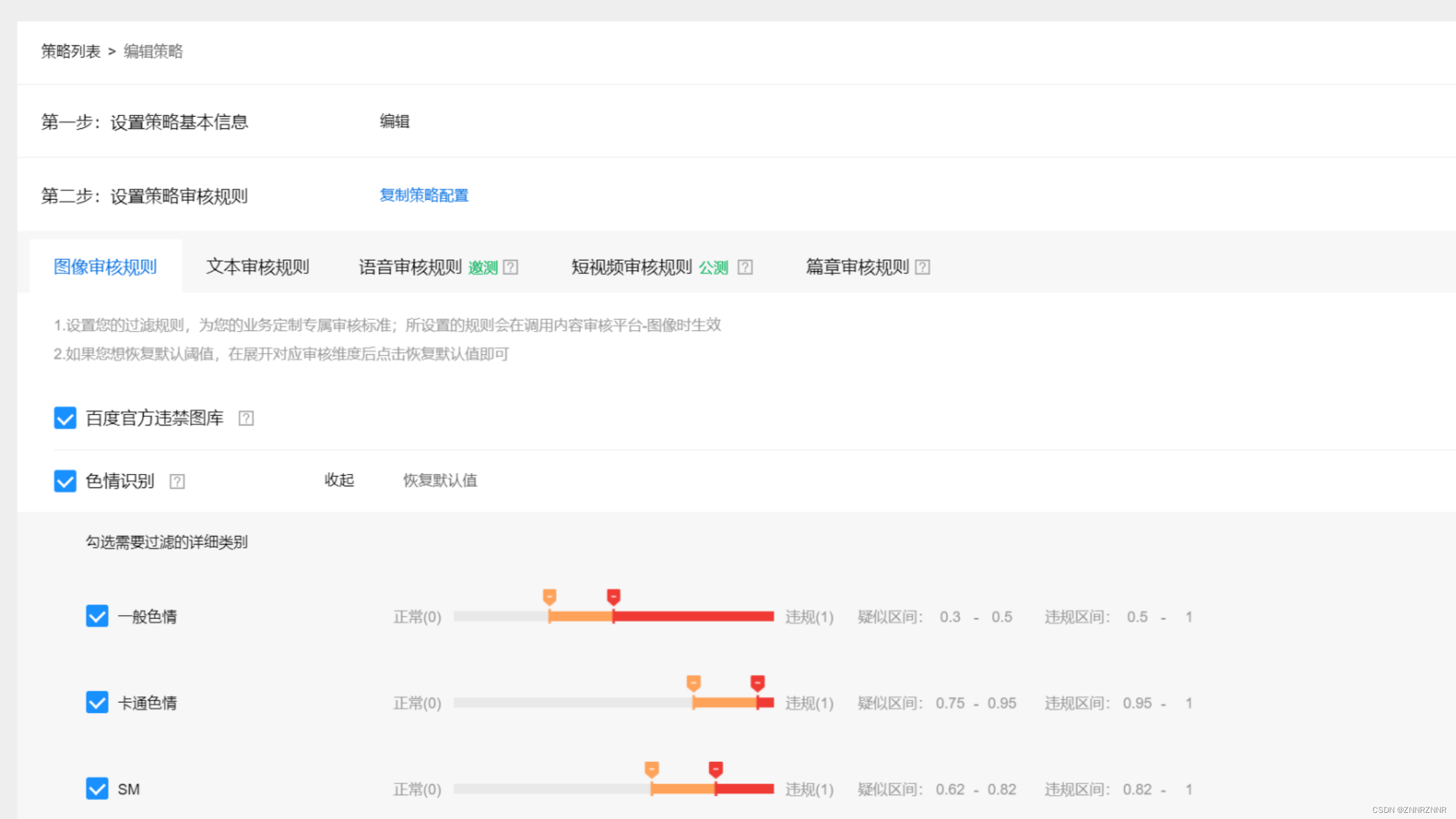
Task: Click orange suspect marker on 一般色情 slider
Action: point(549,597)
